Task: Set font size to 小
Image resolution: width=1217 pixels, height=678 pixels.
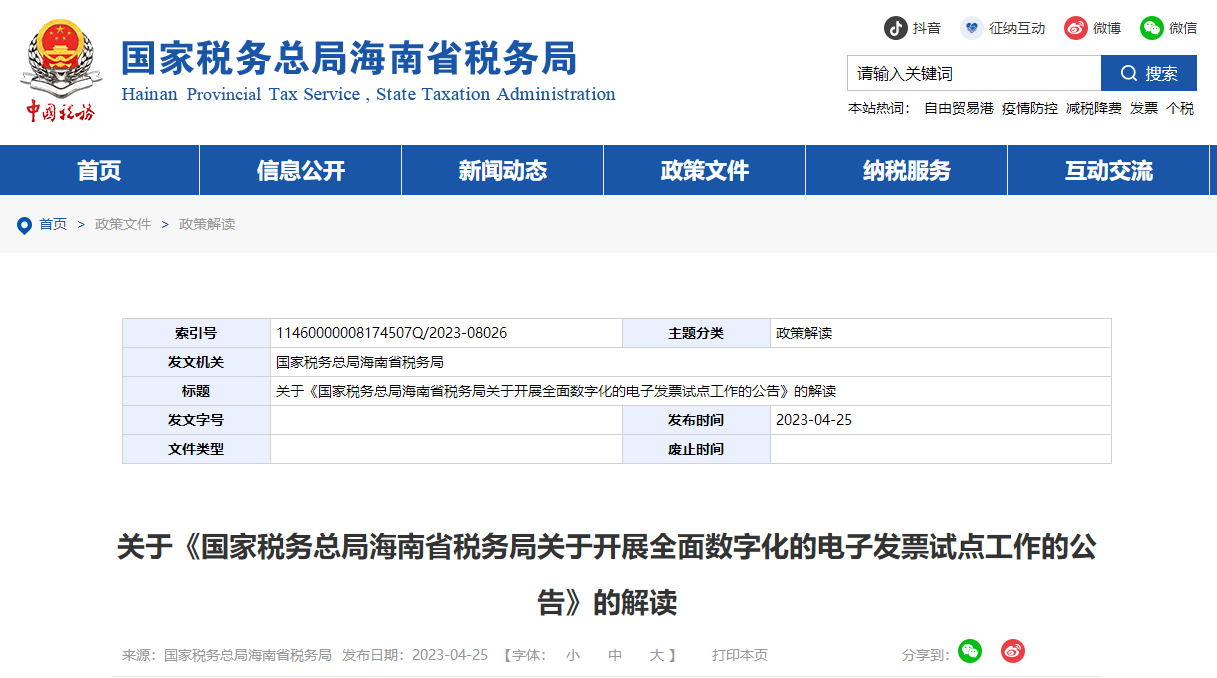Action: (x=573, y=655)
